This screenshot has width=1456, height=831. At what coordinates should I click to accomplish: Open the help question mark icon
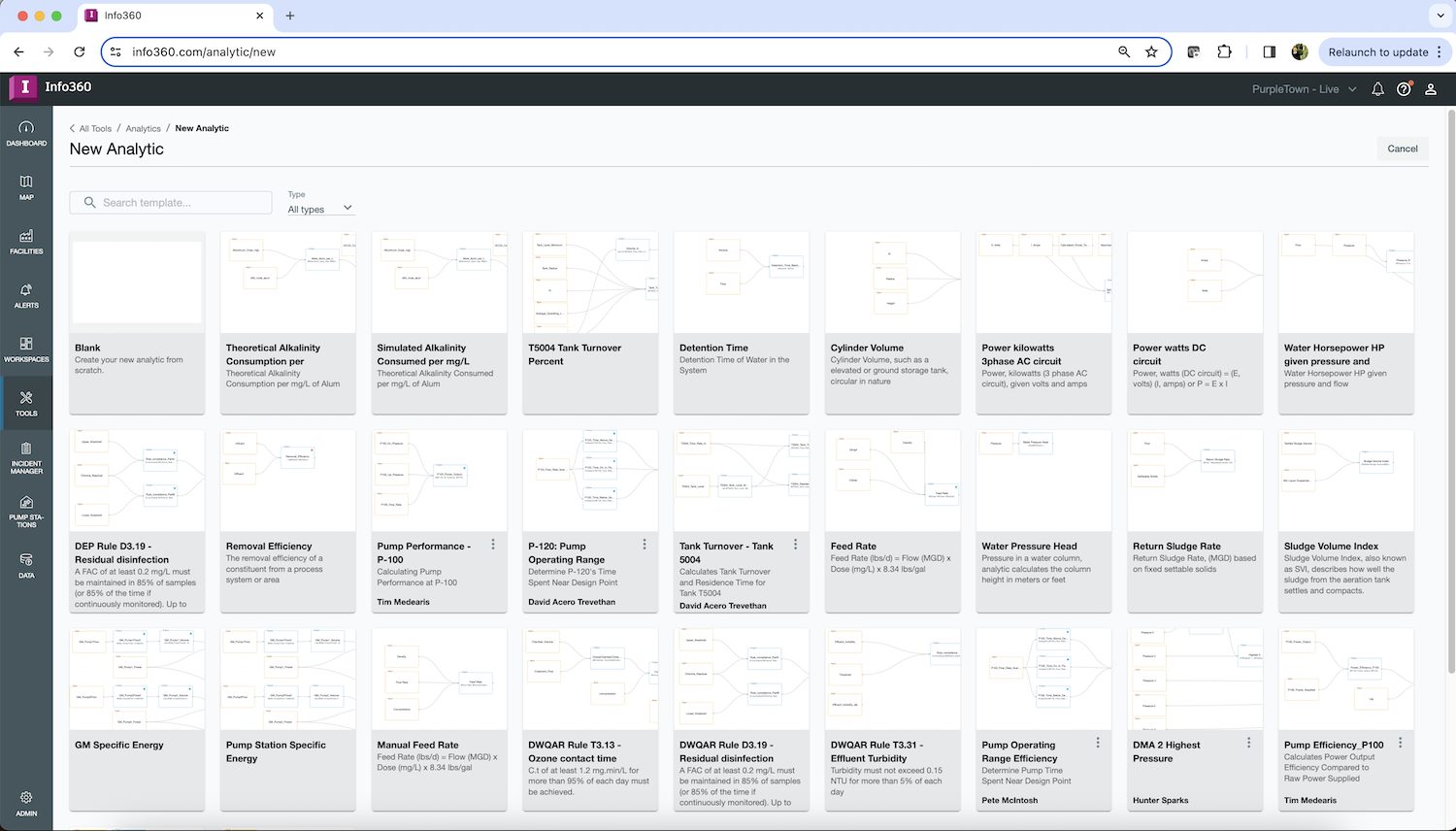[x=1404, y=88]
